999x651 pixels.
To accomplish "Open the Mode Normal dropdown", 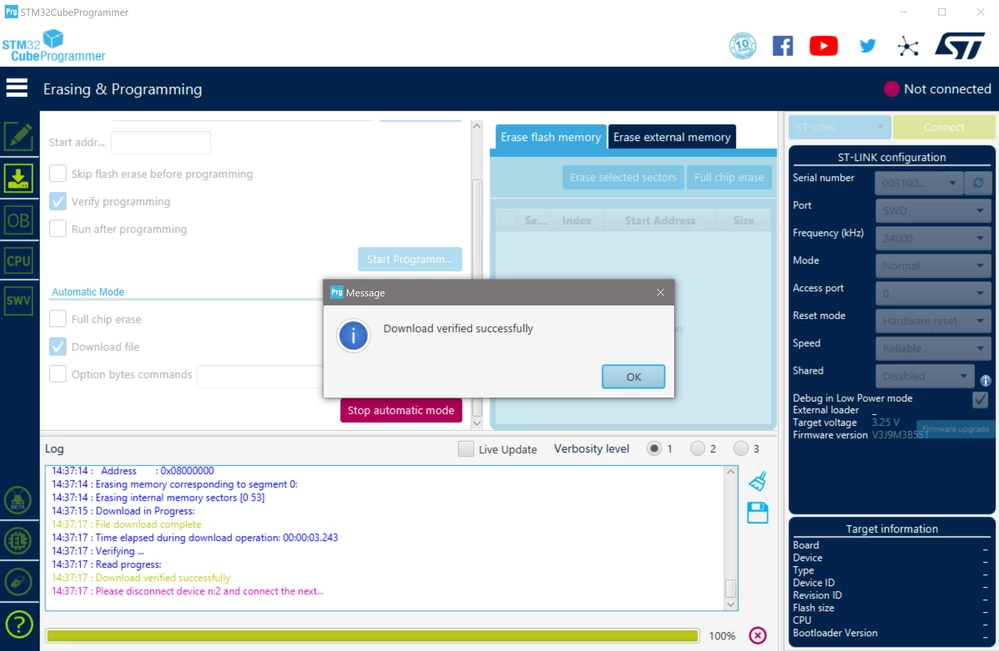I will pos(933,266).
